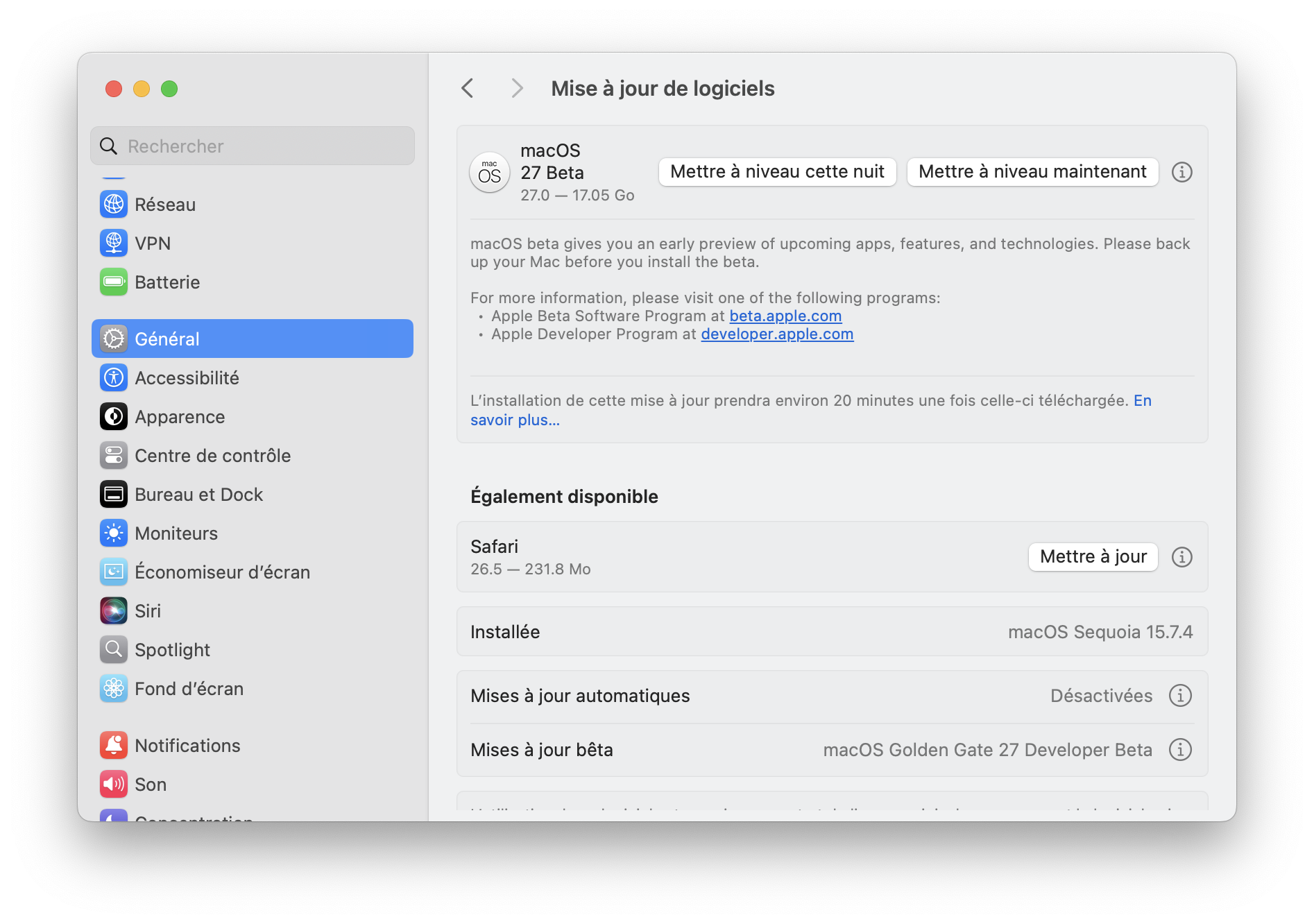Open the Bureau et Dock icon
The height and width of the screenshot is (924, 1314).
114,495
